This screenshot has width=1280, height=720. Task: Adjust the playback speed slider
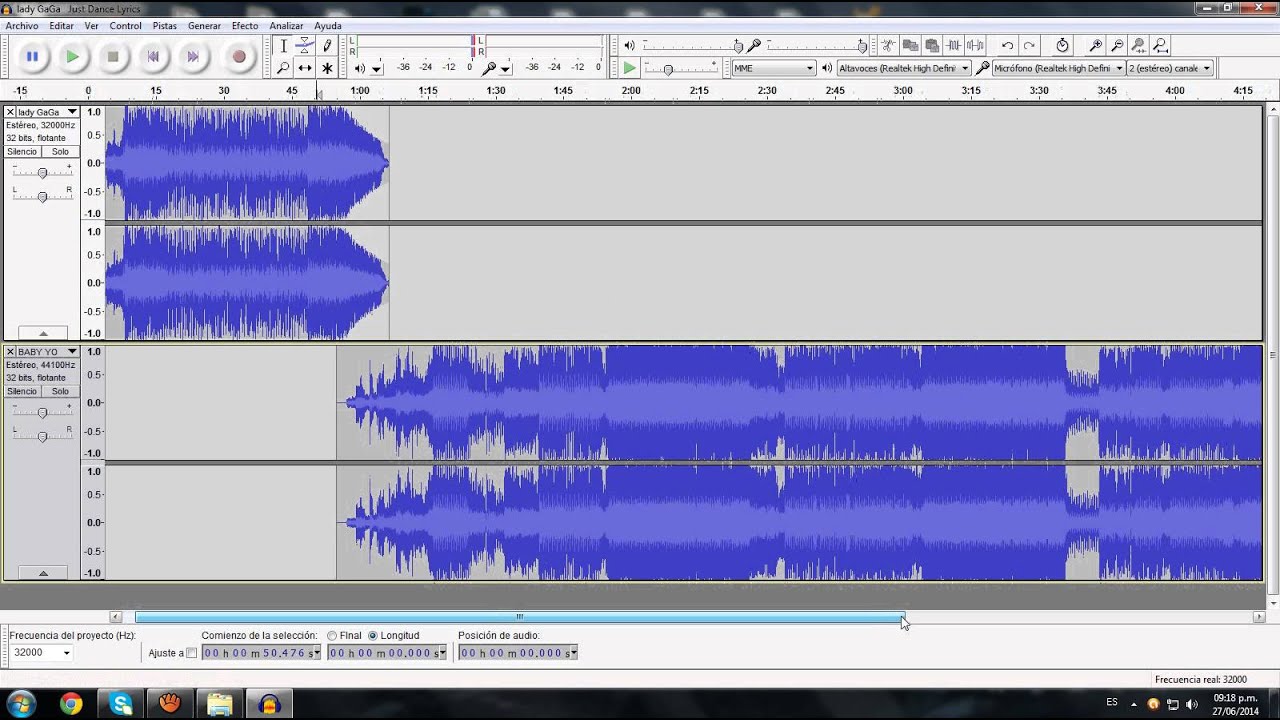[x=680, y=68]
